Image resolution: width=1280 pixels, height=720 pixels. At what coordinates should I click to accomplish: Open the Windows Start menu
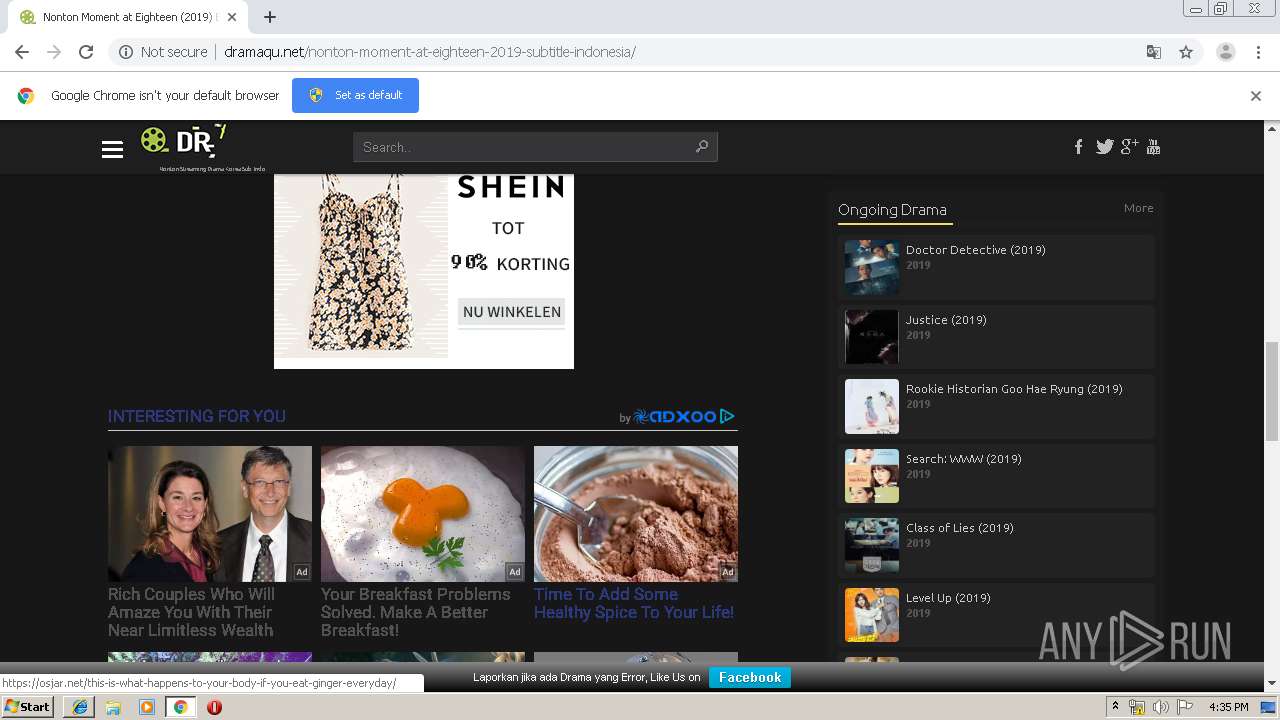[28, 707]
